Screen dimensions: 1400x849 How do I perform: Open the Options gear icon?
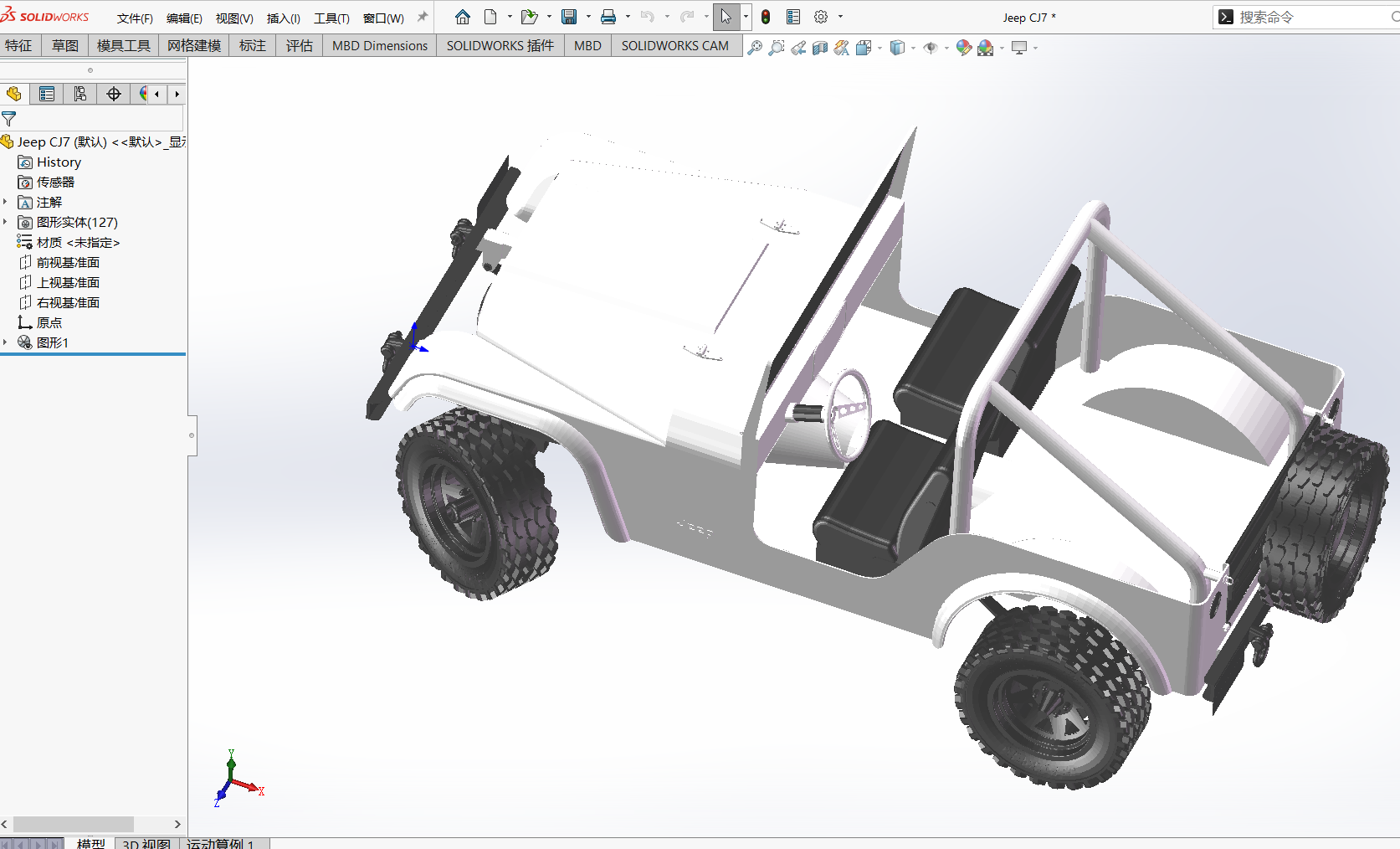click(821, 17)
